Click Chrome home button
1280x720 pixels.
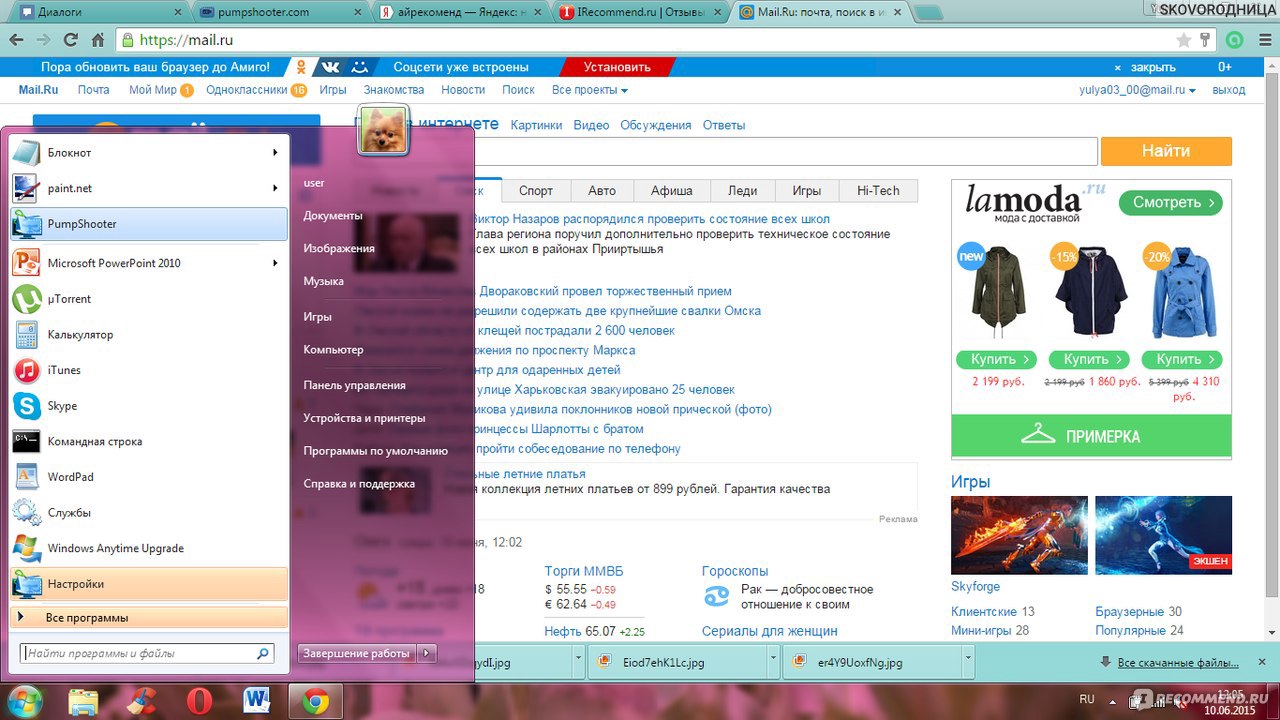(98, 40)
